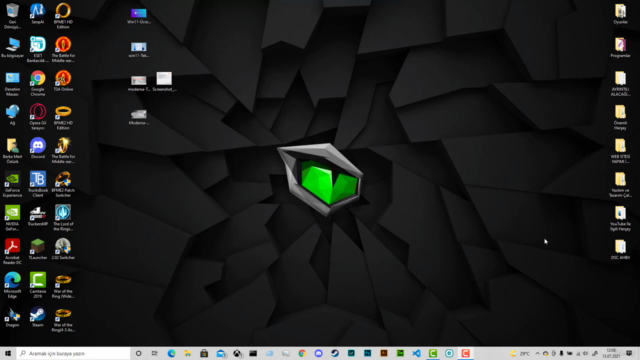The image size is (640, 360).
Task: Open Task View on the taskbar
Action: pyautogui.click(x=155, y=353)
